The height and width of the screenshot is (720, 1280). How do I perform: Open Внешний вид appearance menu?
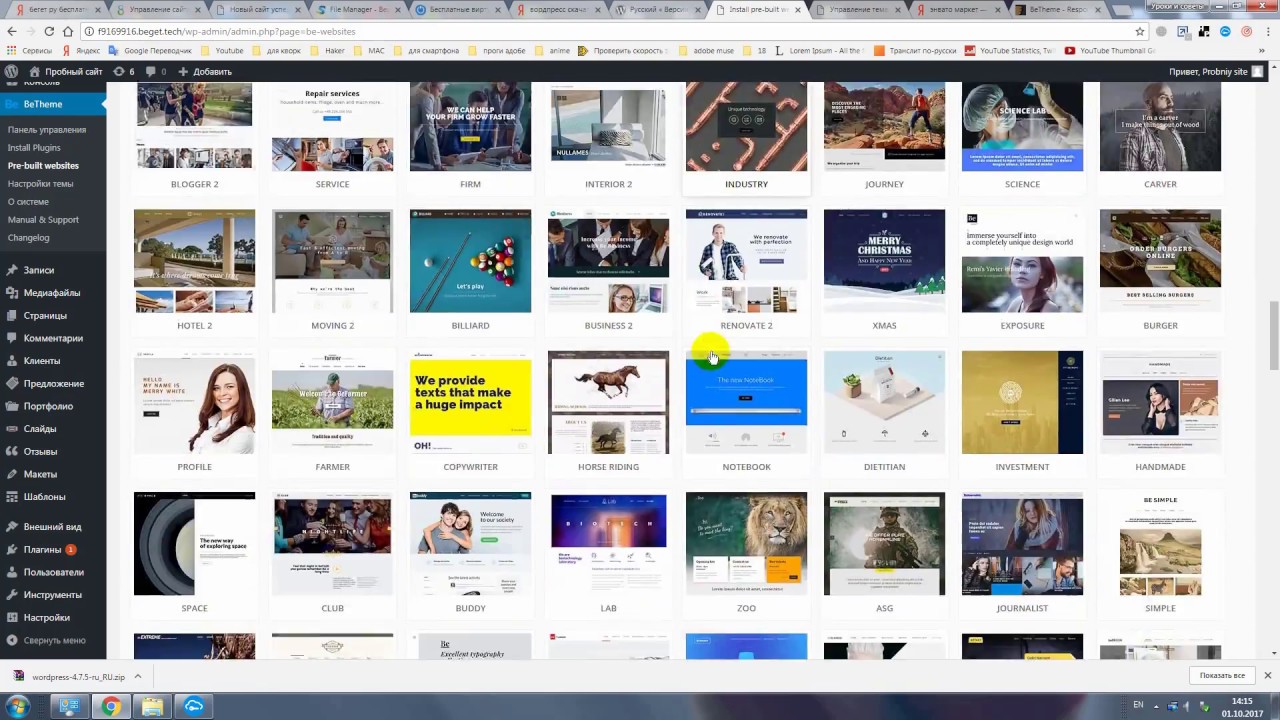[x=53, y=527]
